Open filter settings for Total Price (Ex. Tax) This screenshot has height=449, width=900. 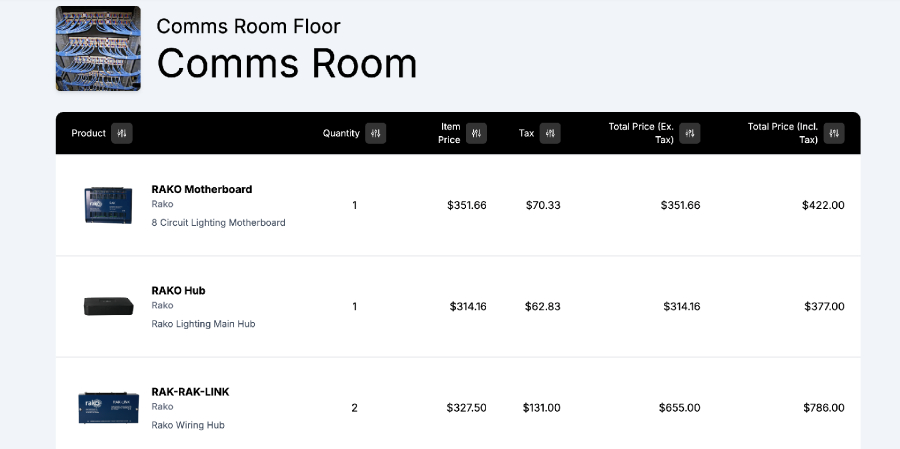pyautogui.click(x=690, y=133)
